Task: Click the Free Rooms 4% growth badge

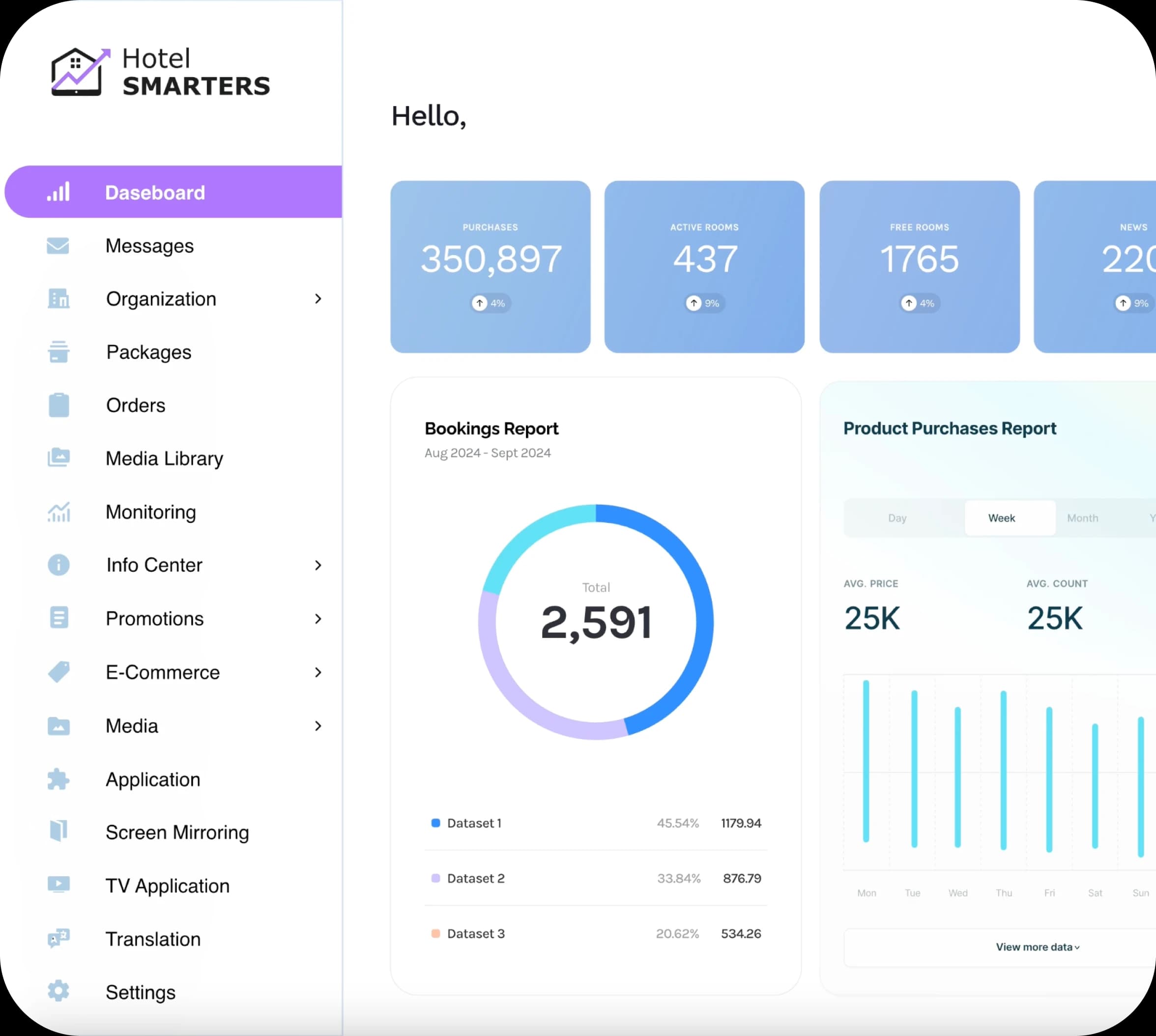Action: (x=920, y=303)
